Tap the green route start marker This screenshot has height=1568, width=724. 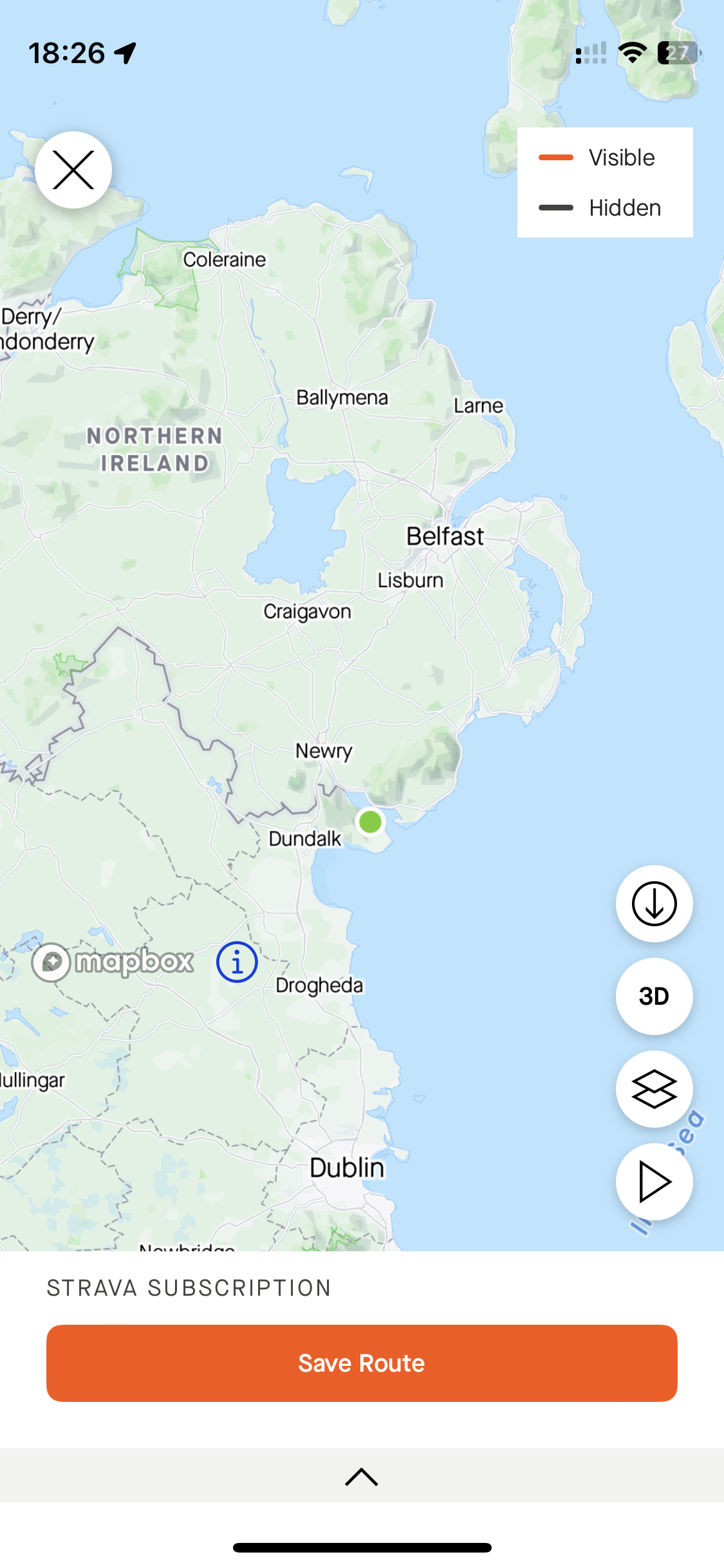click(371, 821)
